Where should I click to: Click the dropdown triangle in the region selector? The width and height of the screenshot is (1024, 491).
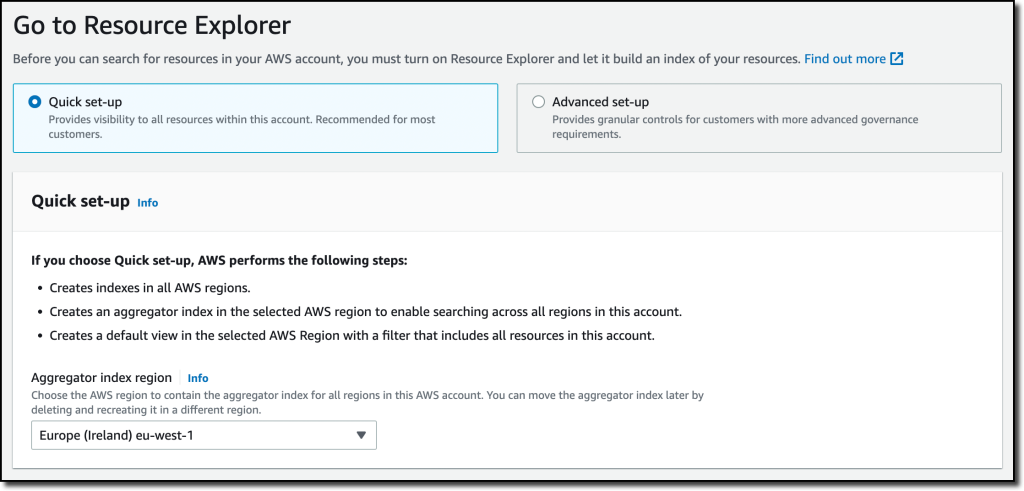tap(361, 436)
